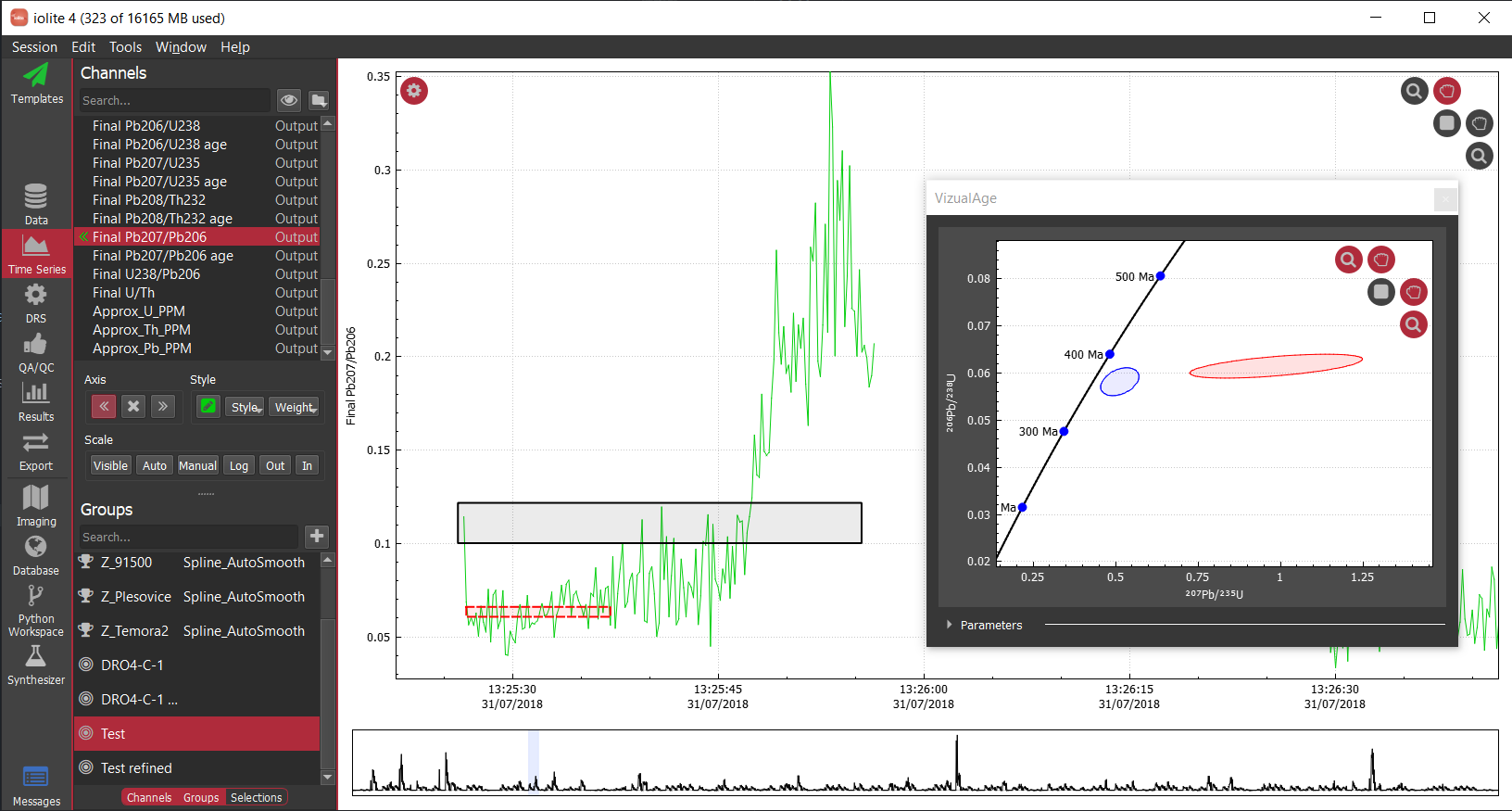Close the VizualAge panel
The width and height of the screenshot is (1512, 811).
tap(1444, 198)
